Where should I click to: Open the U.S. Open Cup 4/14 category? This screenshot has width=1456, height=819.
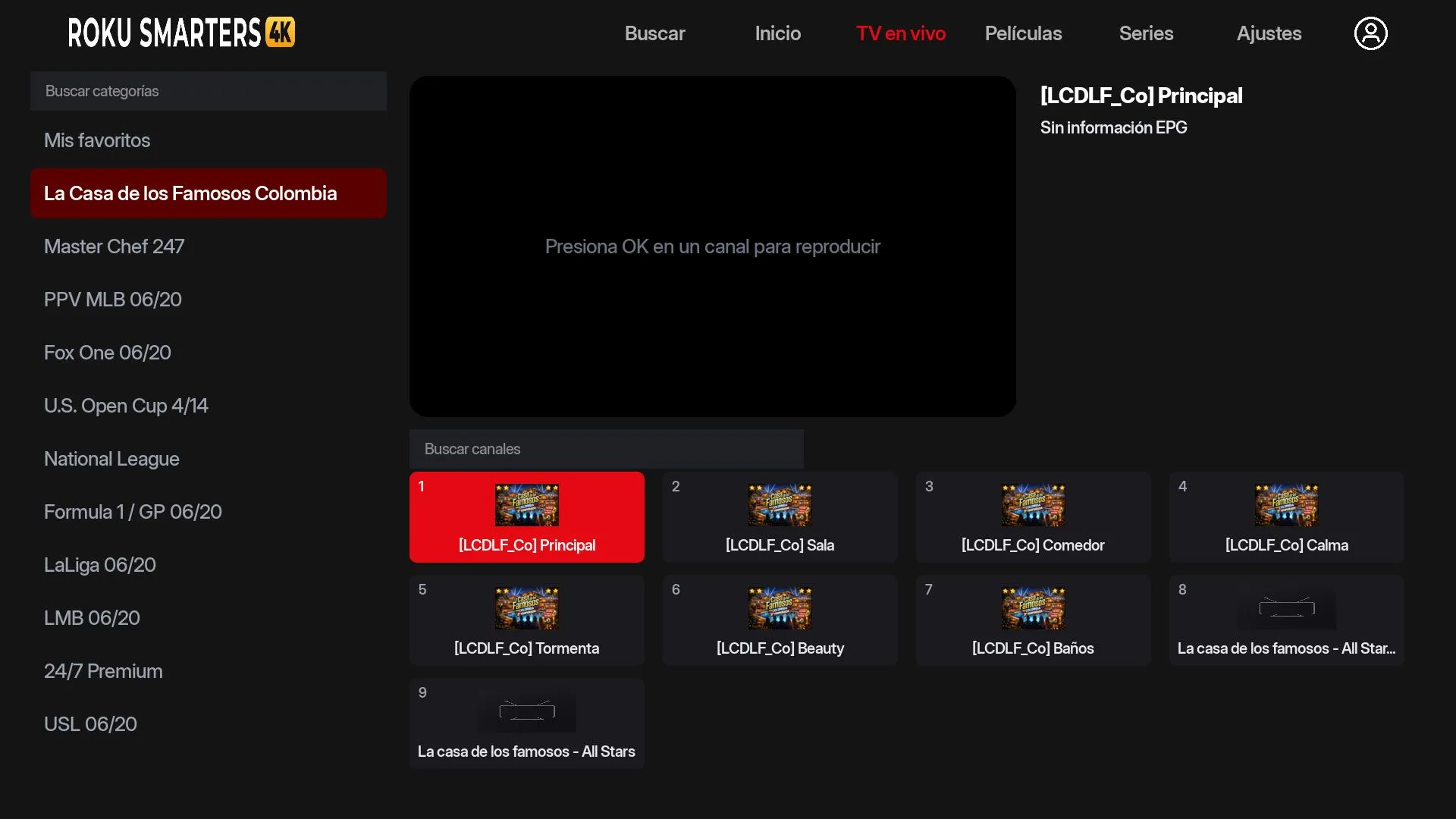tap(209, 406)
